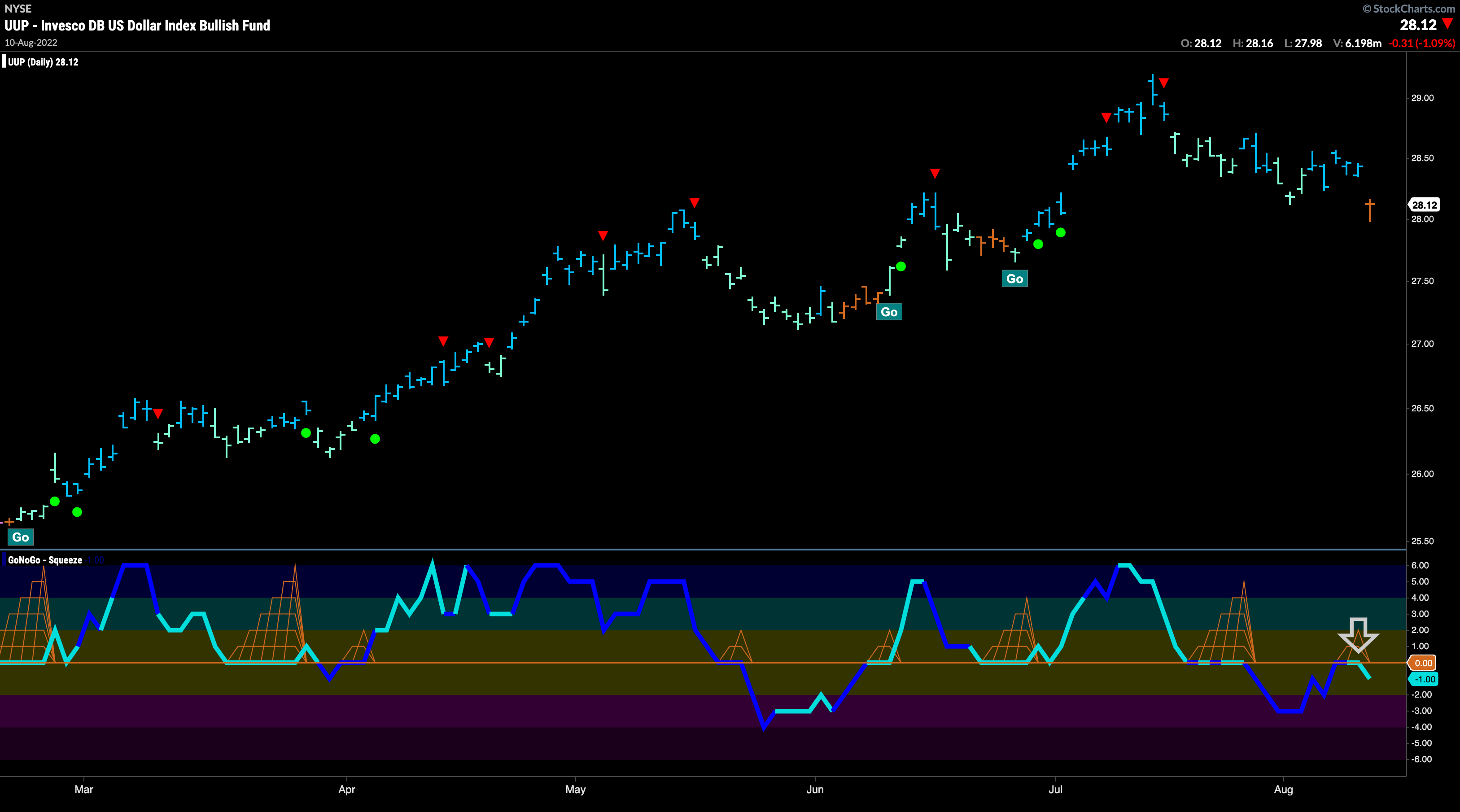Select the Jul label on the time axis
The width and height of the screenshot is (1460, 812).
pos(1055,789)
